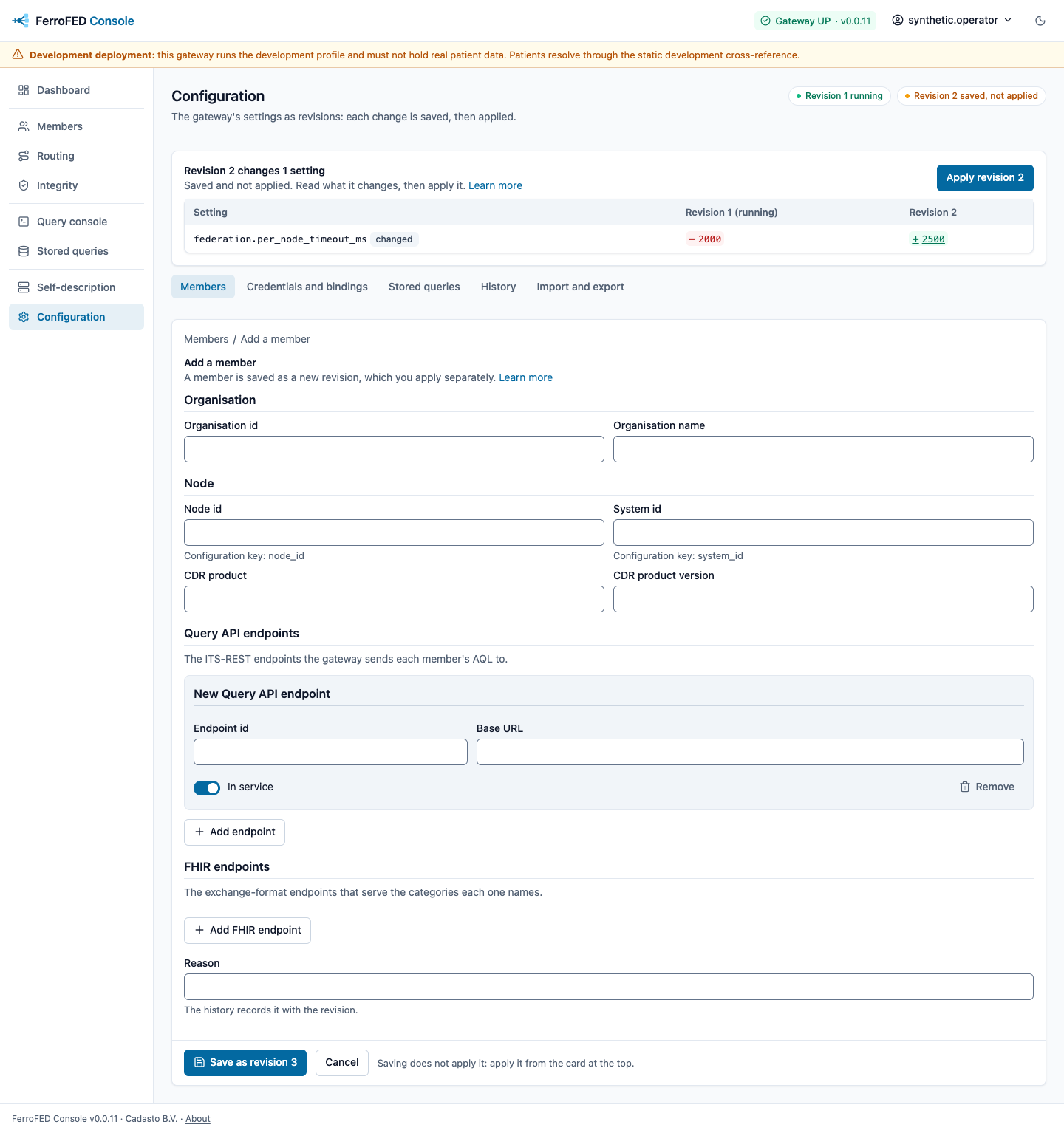Image resolution: width=1064 pixels, height=1133 pixels.
Task: Click the Dashboard sidebar icon
Action: tap(24, 90)
